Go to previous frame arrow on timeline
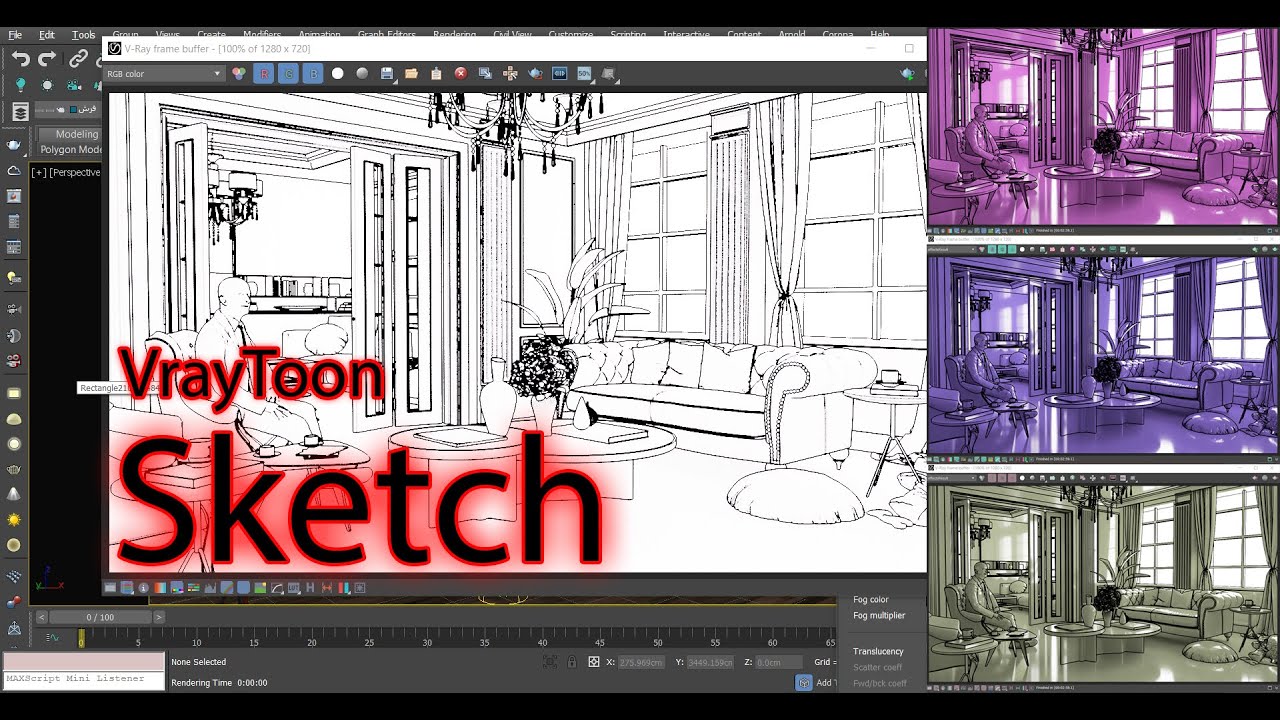 [41, 617]
